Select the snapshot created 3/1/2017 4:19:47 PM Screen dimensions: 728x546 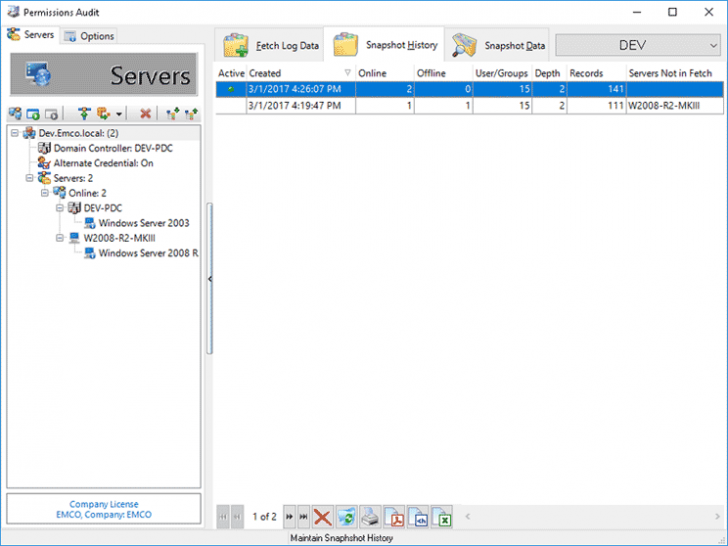(469, 105)
